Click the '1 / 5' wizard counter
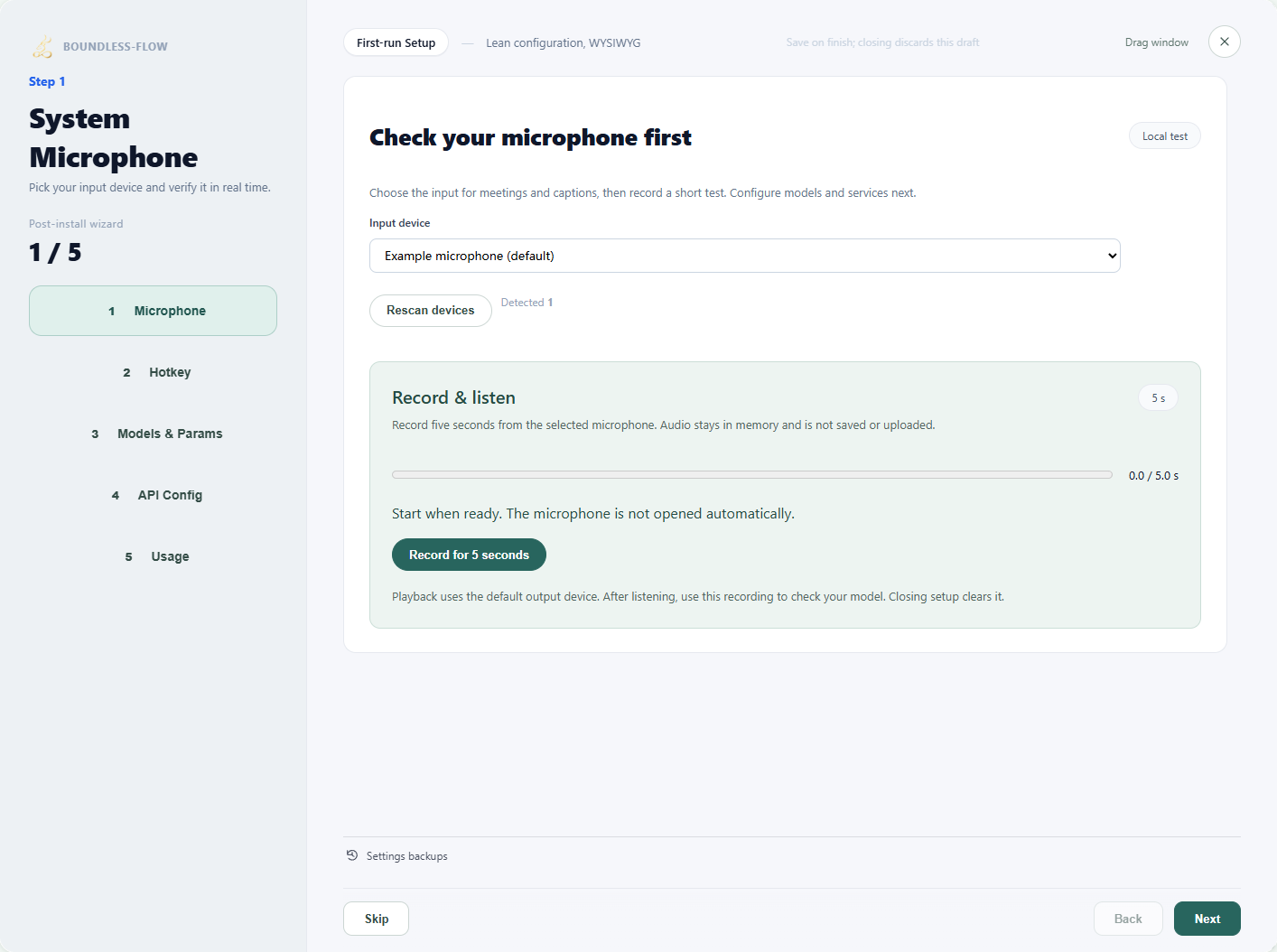1277x952 pixels. (x=55, y=252)
